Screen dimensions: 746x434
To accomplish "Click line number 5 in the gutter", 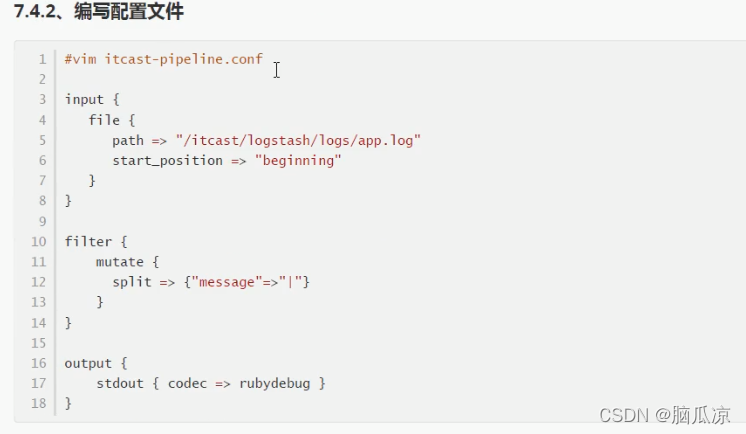I will 43,140.
